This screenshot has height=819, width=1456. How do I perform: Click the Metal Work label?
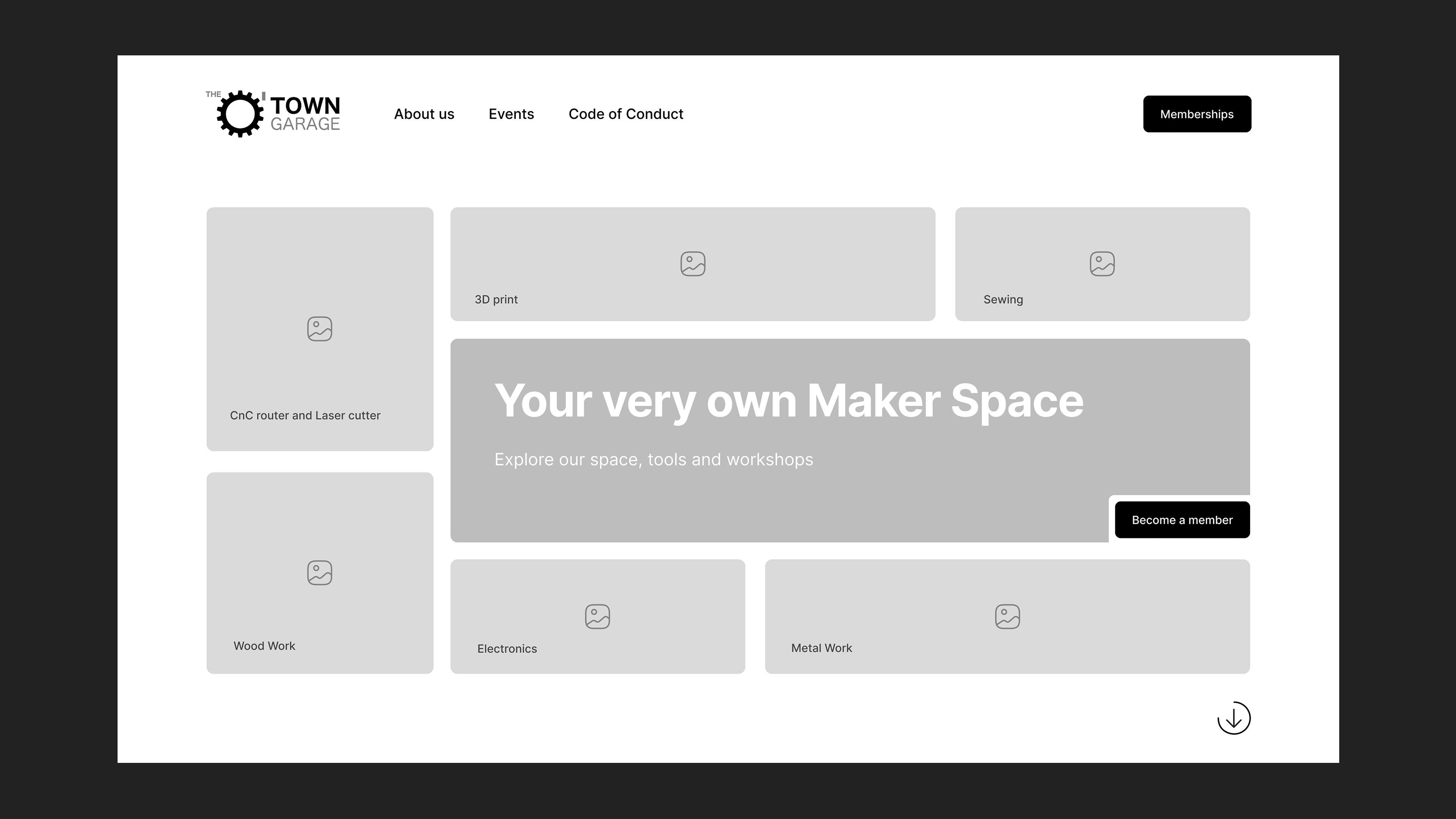821,648
